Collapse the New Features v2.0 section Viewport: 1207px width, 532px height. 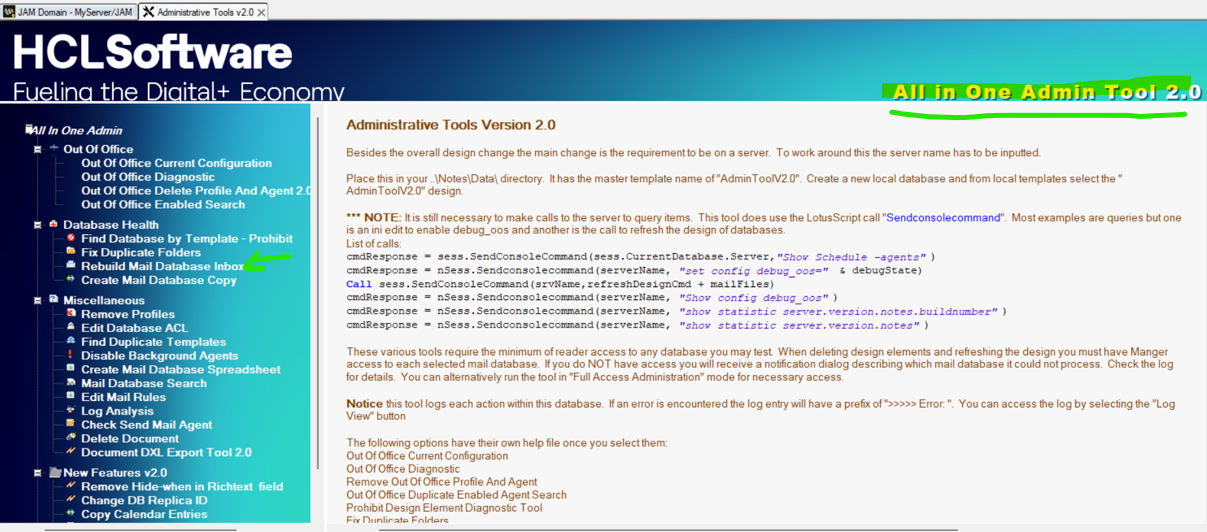click(x=38, y=473)
